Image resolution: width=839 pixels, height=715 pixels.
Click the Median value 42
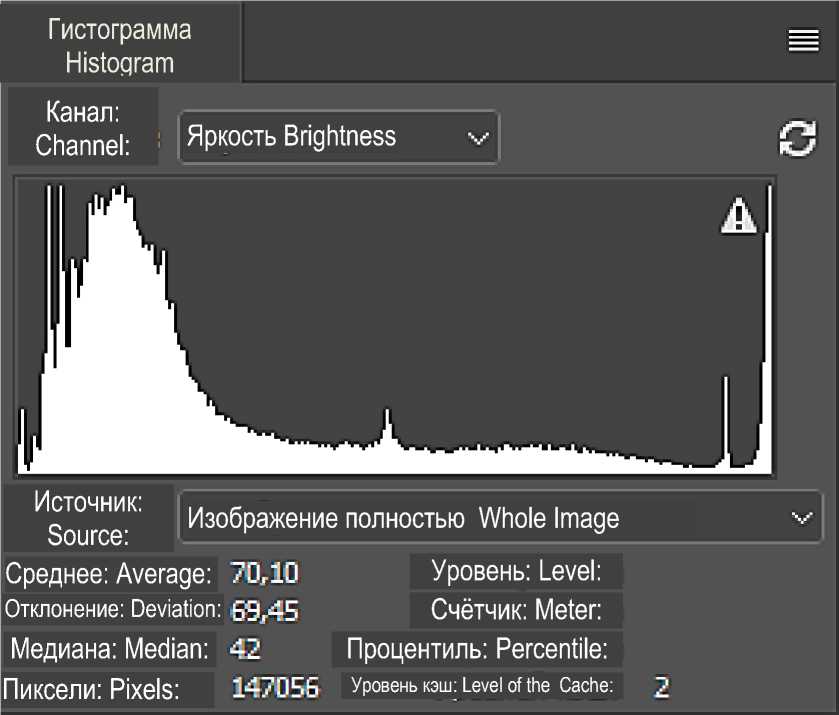coord(245,648)
